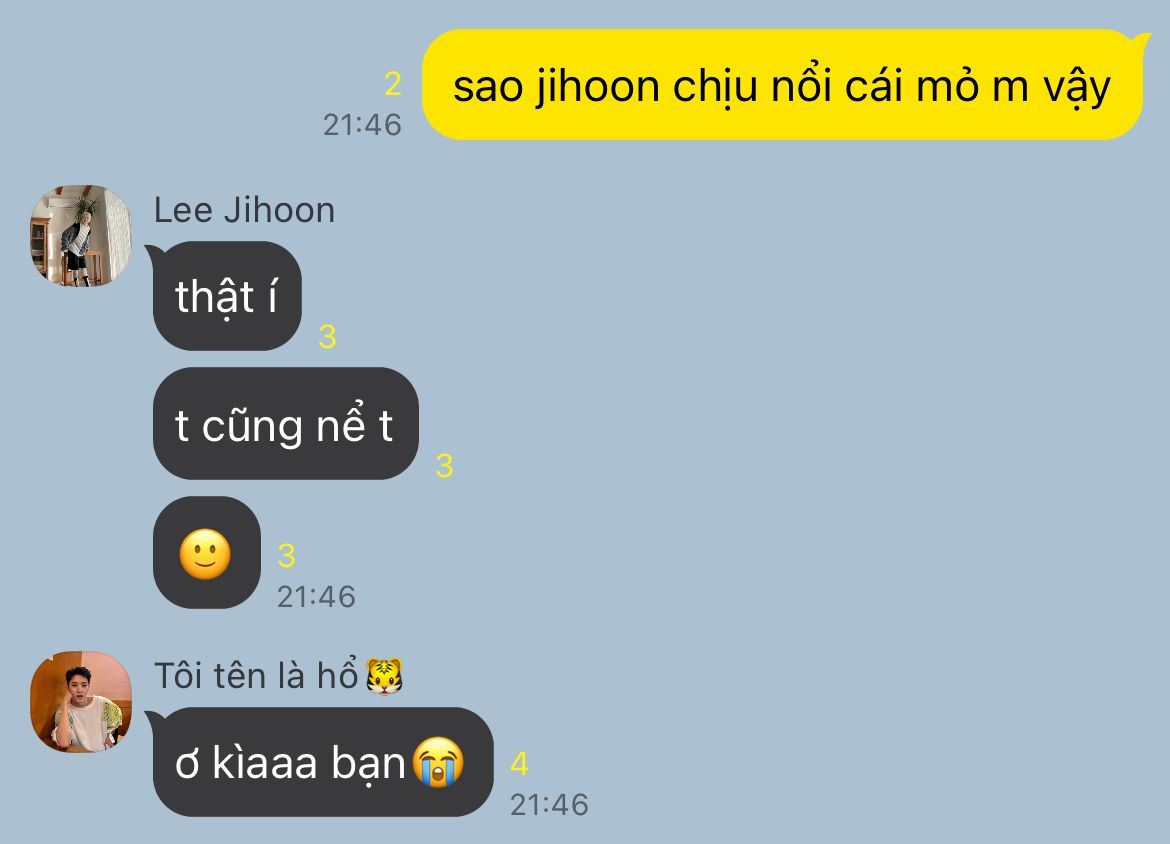
Task: Click the 21:46 timestamp by yellow message
Action: tap(362, 125)
